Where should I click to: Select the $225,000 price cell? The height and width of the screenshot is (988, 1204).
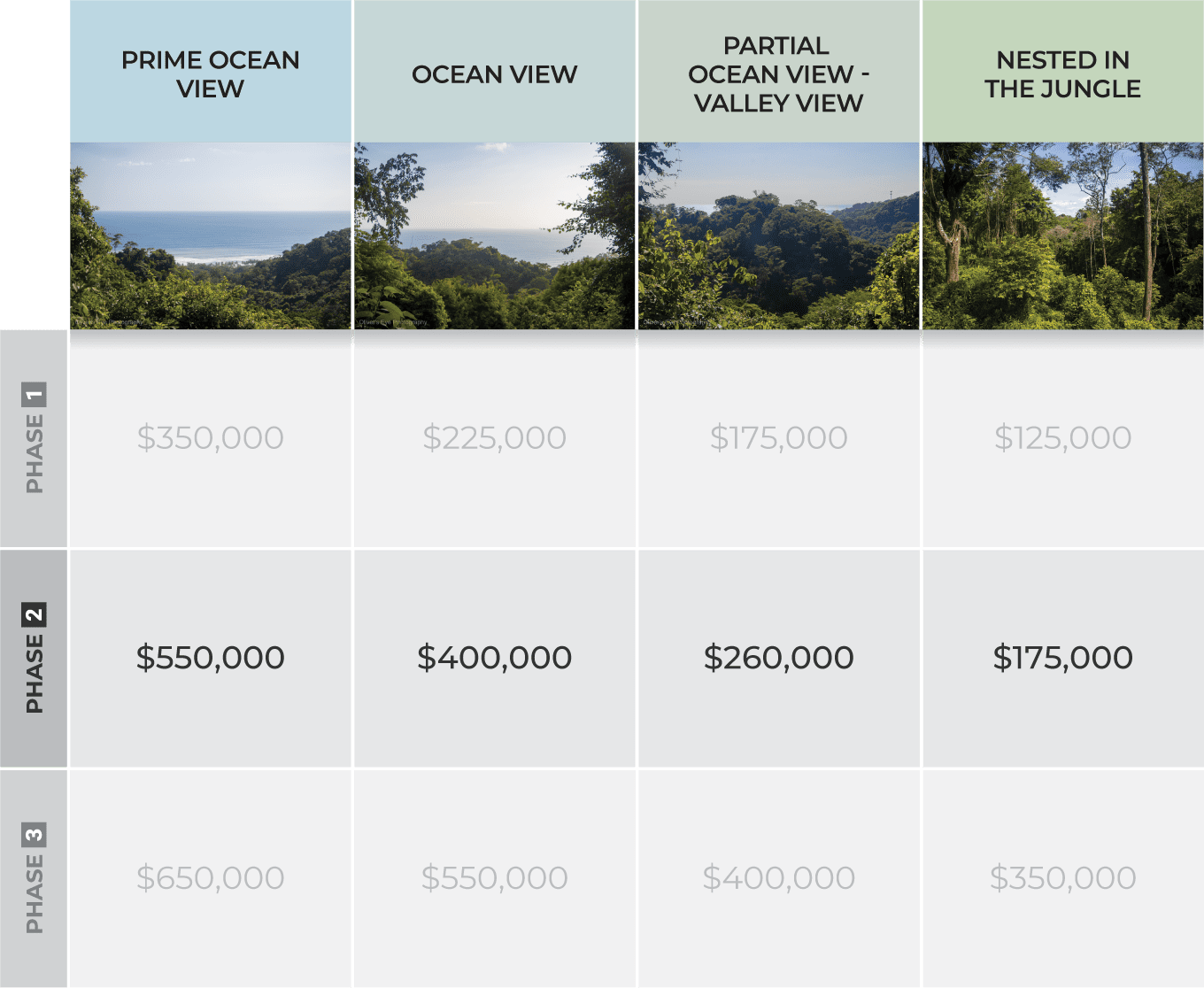495,438
